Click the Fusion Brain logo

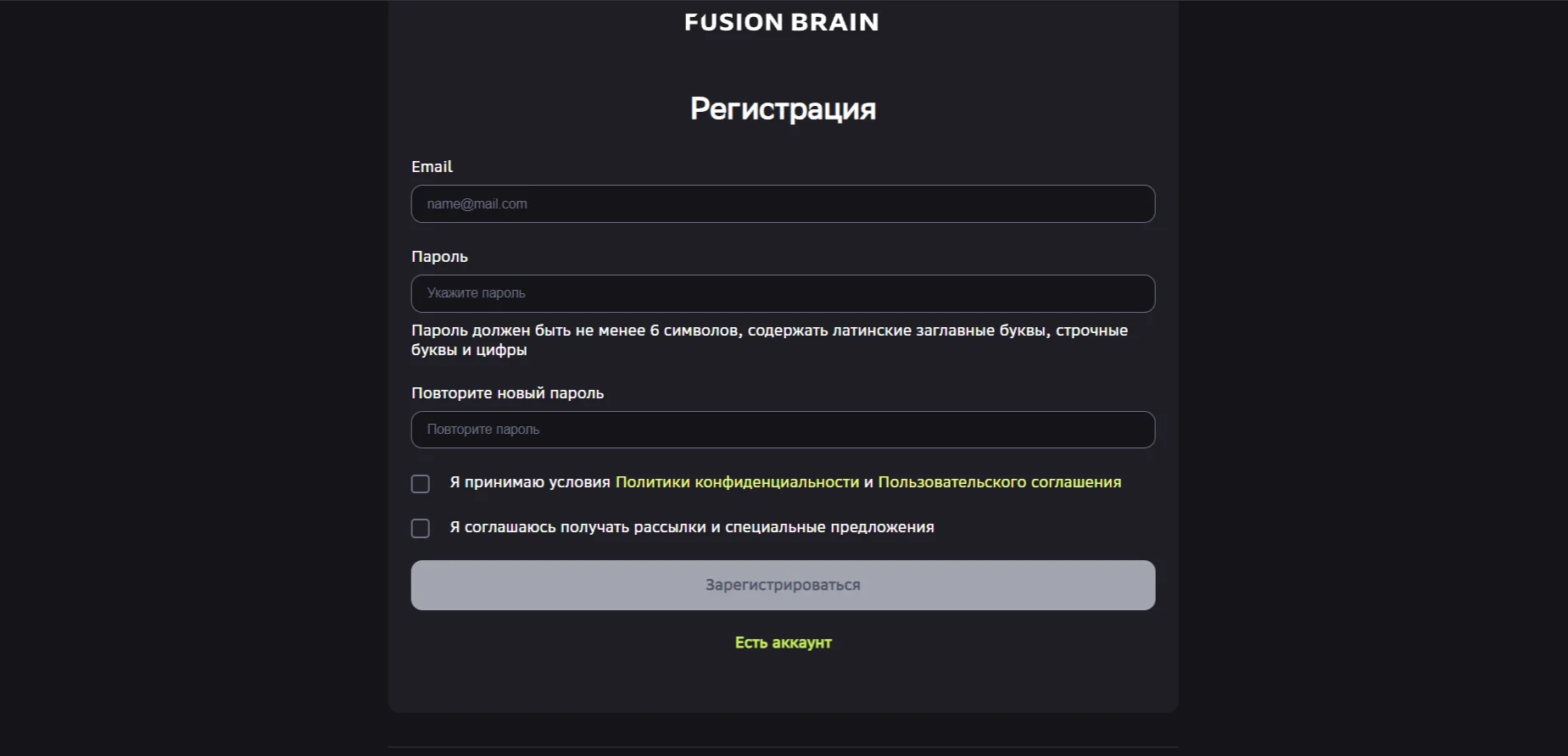(781, 22)
